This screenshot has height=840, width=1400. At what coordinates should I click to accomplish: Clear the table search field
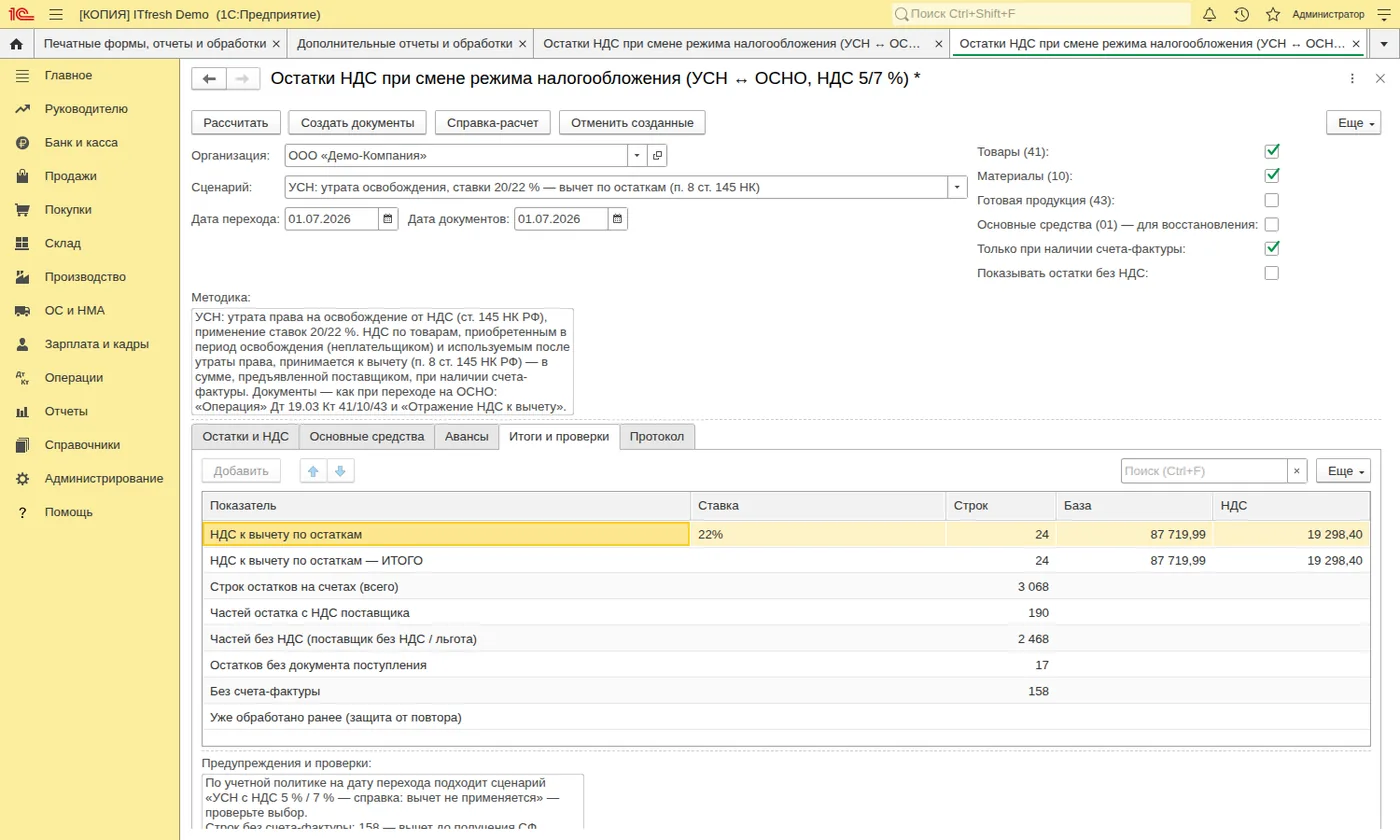coord(1297,471)
